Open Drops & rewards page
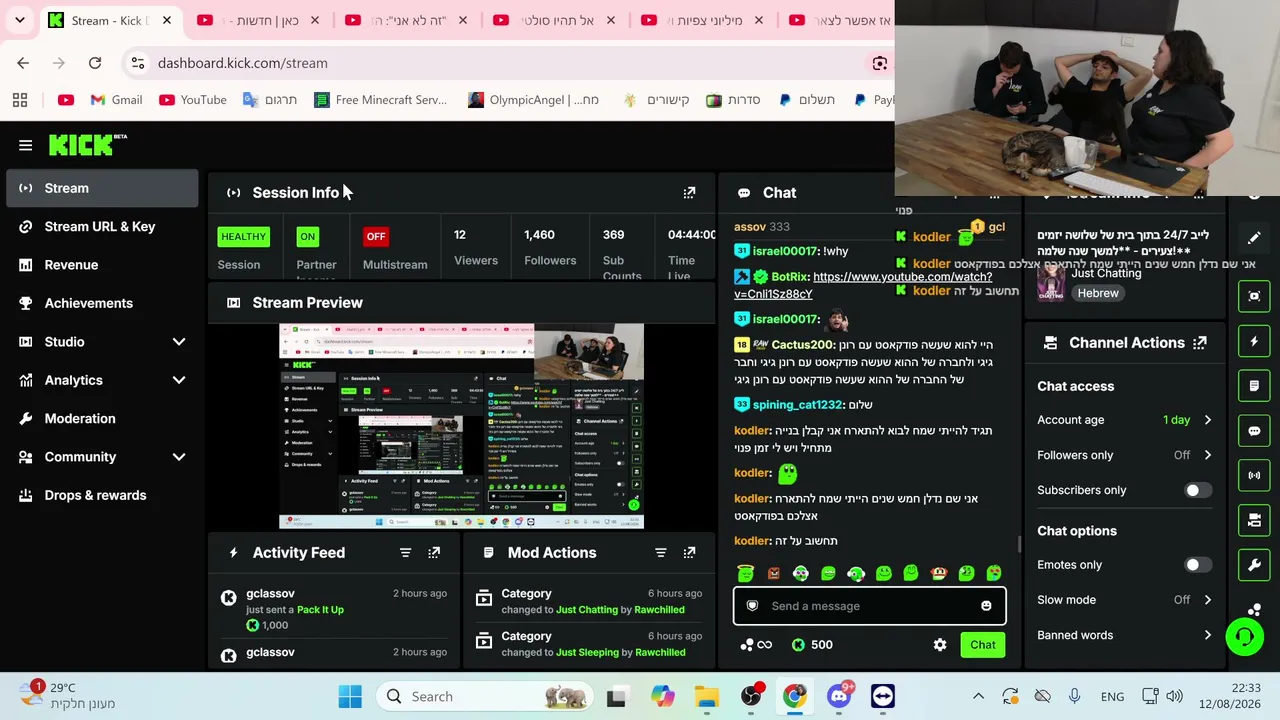1280x720 pixels. pyautogui.click(x=102, y=495)
